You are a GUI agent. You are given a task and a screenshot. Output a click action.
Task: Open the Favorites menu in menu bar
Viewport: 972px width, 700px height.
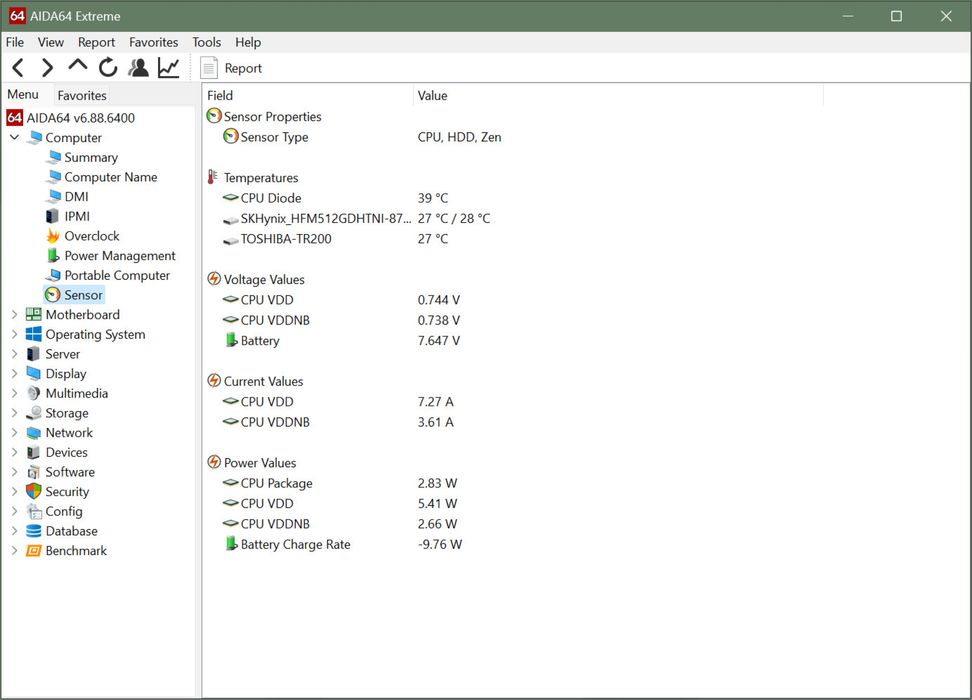153,42
